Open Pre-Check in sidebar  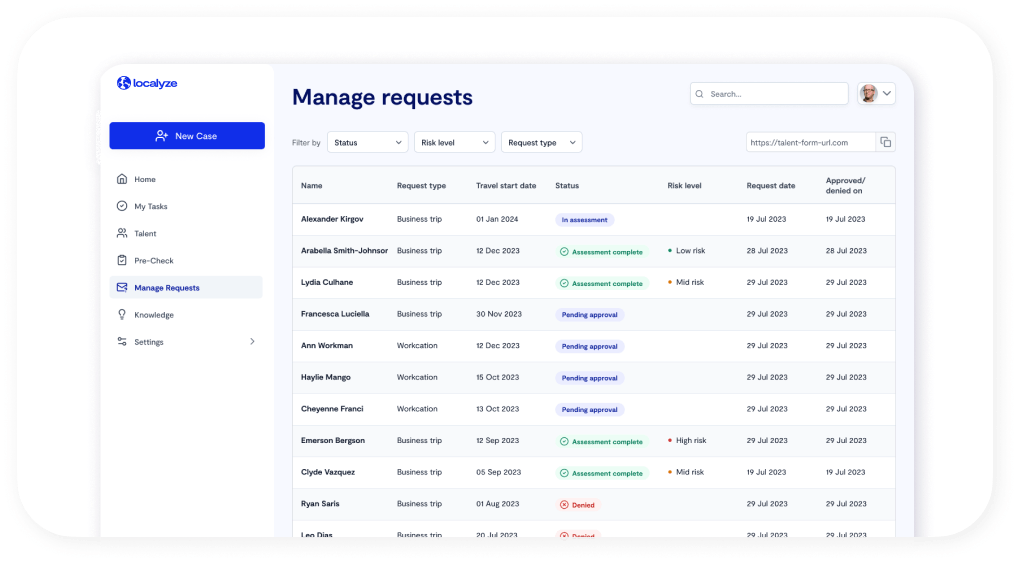pos(154,261)
